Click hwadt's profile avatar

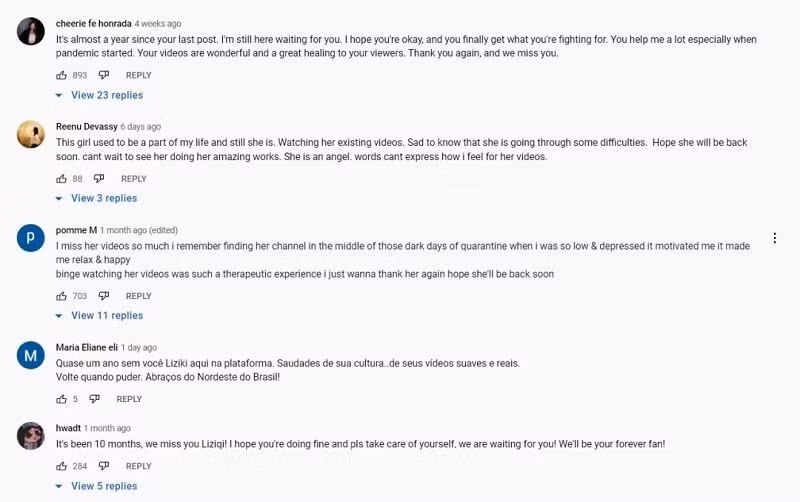click(x=31, y=435)
